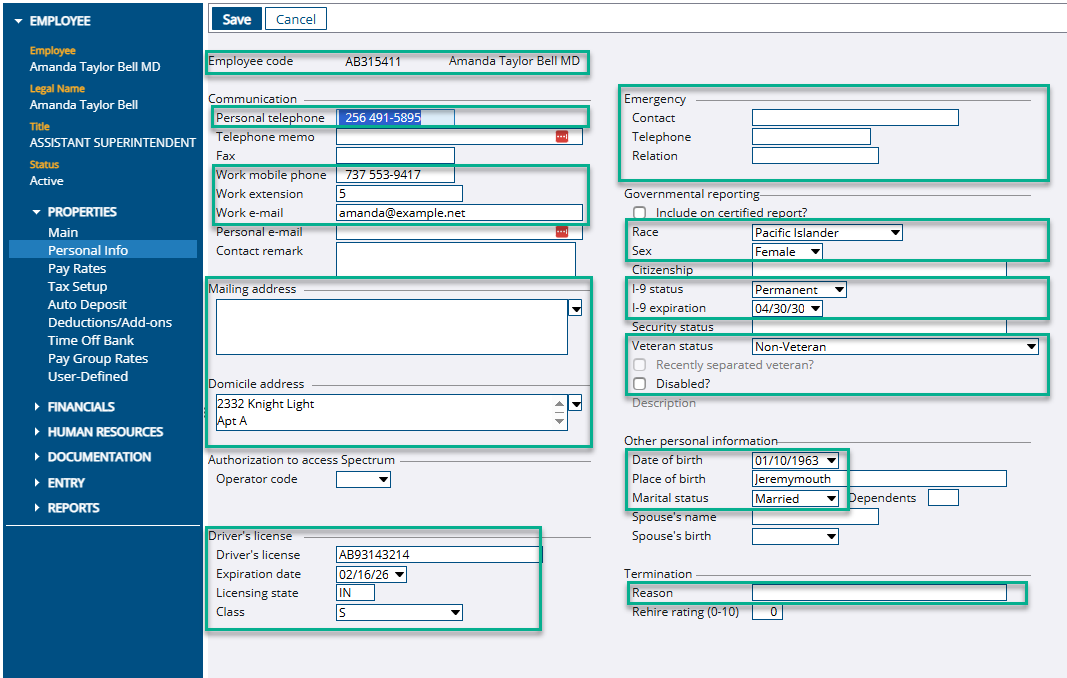The image size is (1067, 678).
Task: Open the Telephone memo note icon
Action: (561, 137)
